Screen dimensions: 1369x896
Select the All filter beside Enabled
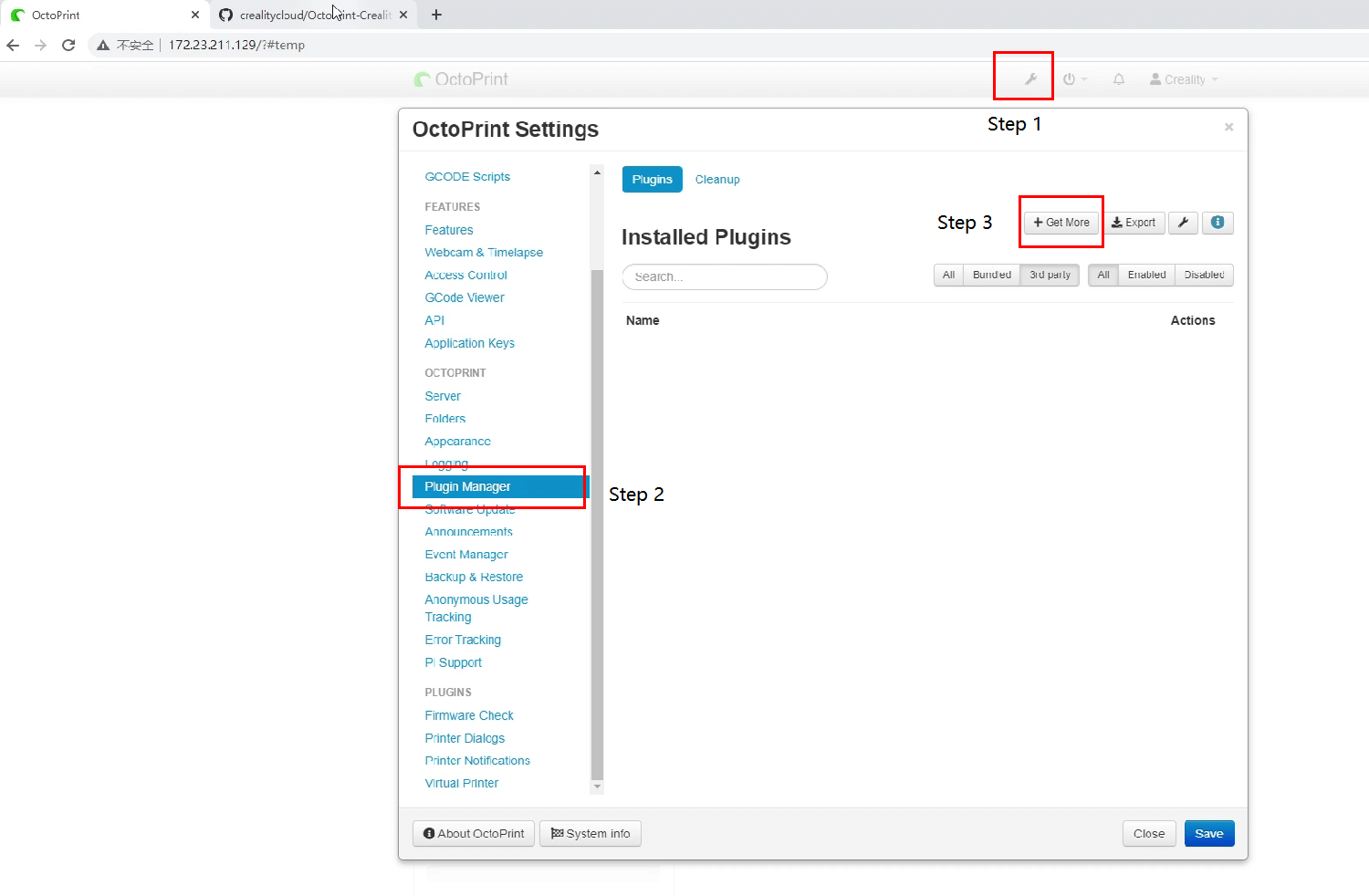pyautogui.click(x=1103, y=275)
